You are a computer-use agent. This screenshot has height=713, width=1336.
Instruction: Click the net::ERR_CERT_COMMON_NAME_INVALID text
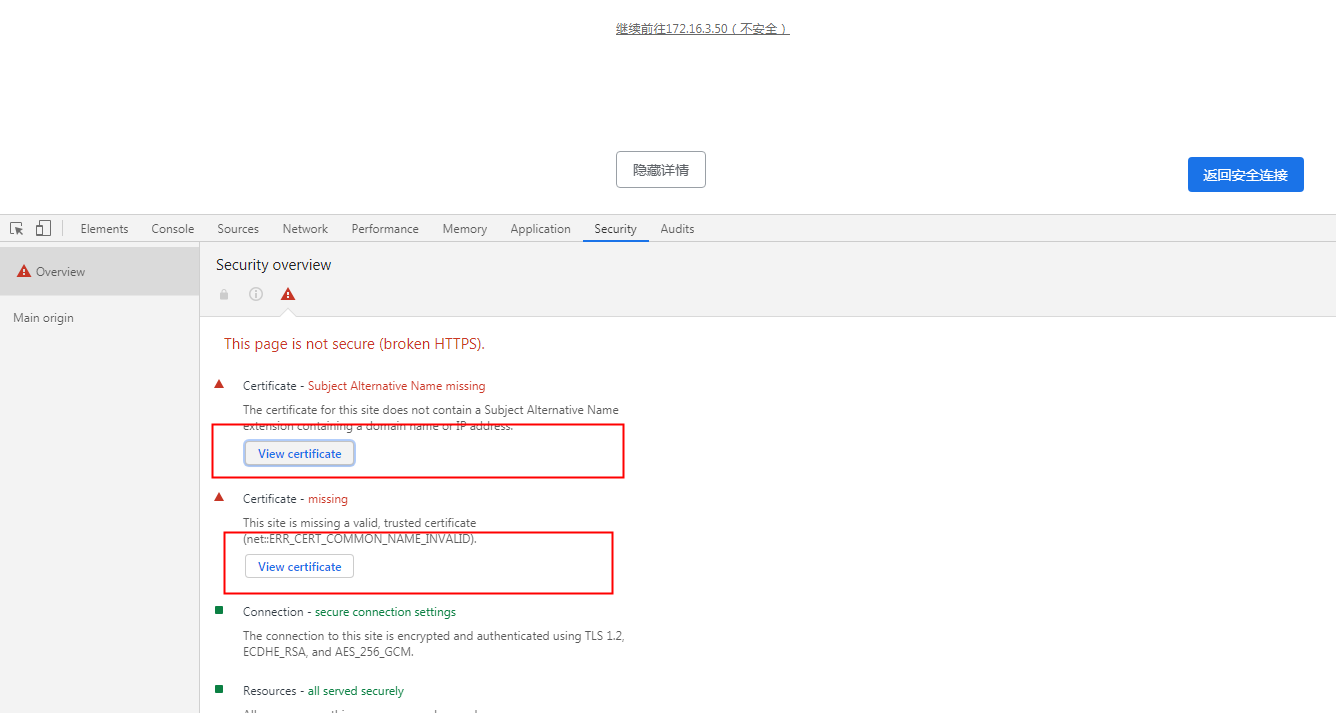click(x=360, y=539)
